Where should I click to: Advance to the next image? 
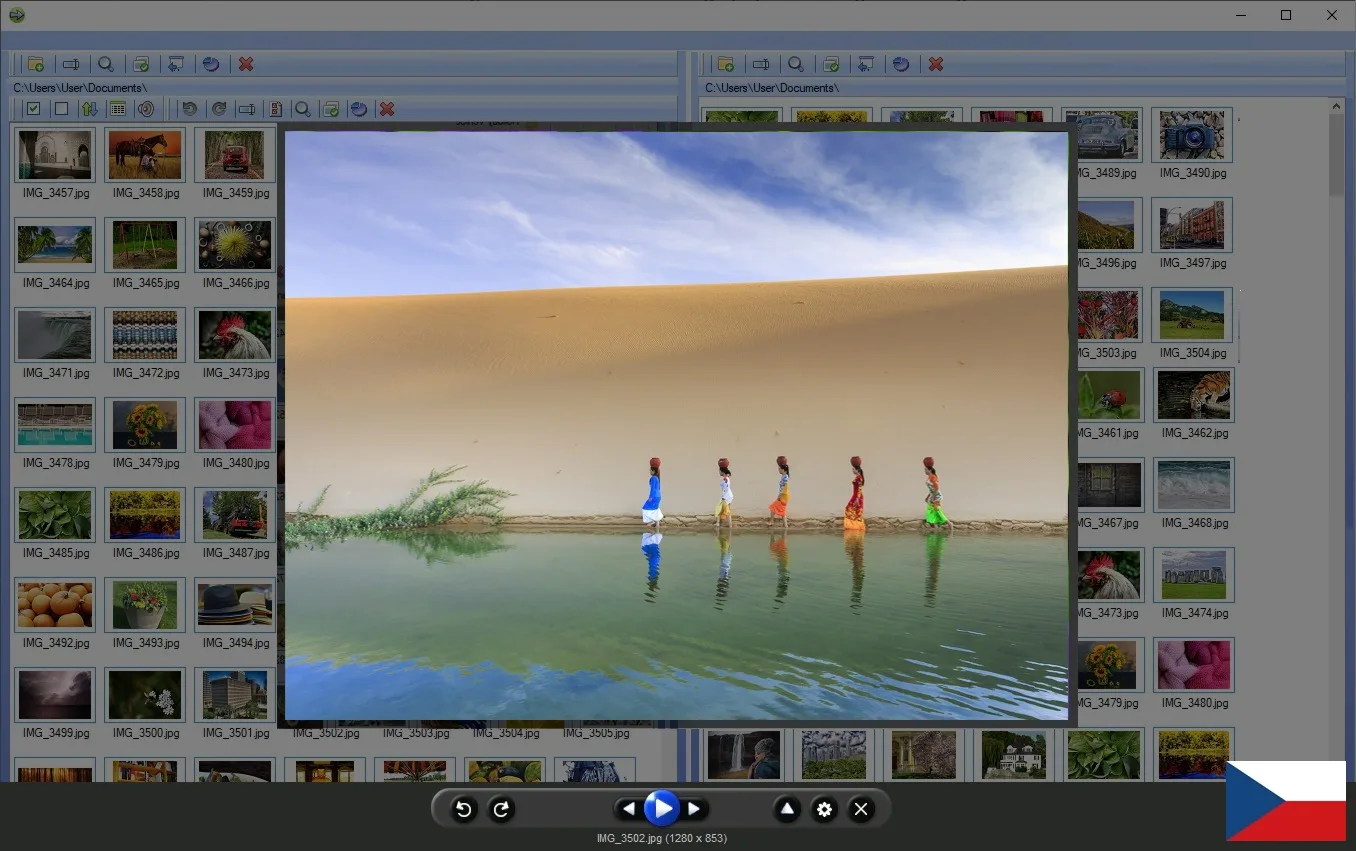click(x=694, y=809)
